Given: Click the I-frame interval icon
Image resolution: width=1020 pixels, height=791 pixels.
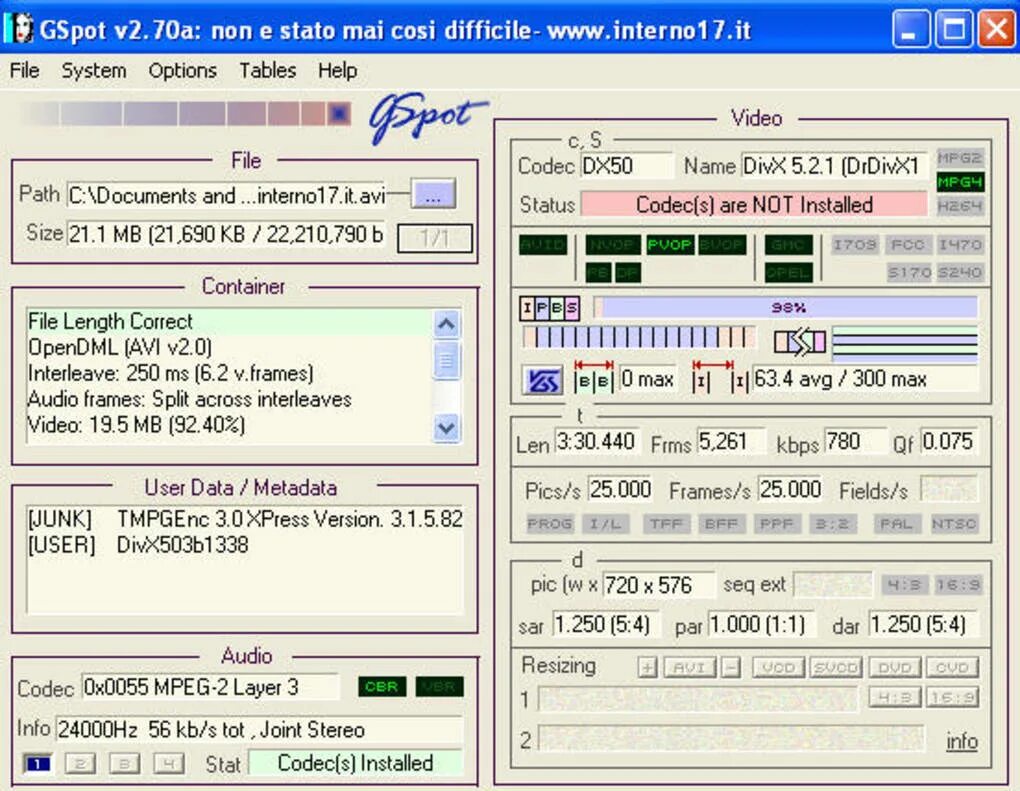Looking at the screenshot, I should click(721, 377).
